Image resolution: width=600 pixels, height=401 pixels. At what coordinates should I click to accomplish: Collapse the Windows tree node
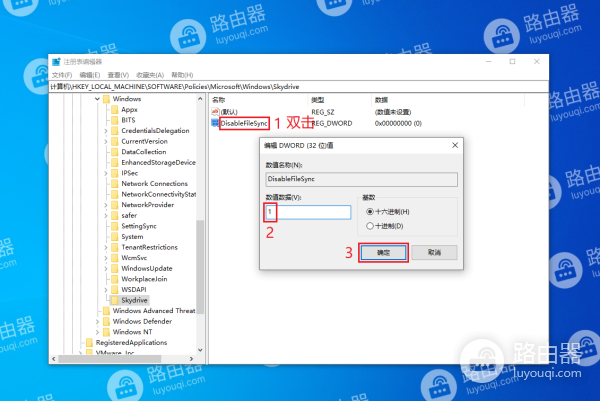[x=97, y=99]
